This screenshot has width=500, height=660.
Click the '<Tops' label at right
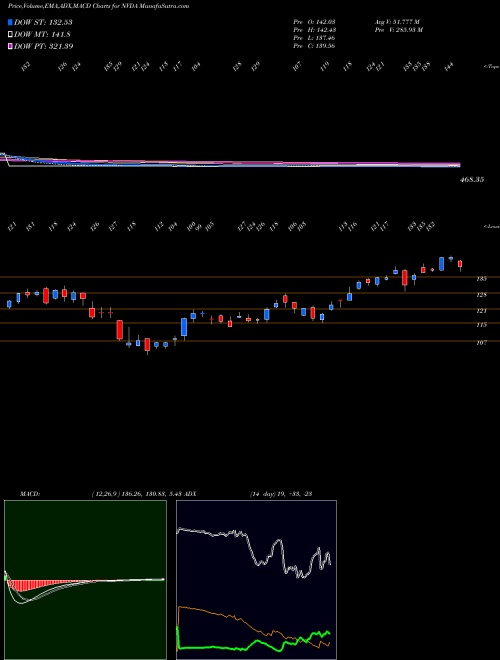pos(491,67)
